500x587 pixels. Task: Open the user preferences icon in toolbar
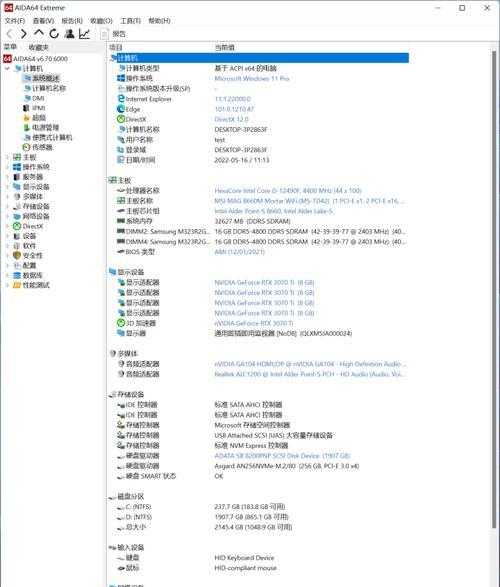click(69, 34)
